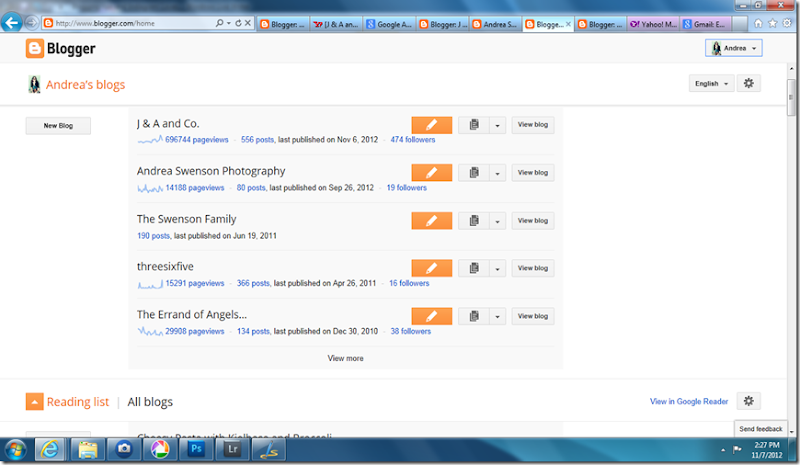Switch to the J & A an... browser tab
This screenshot has height=465, width=800.
(336, 24)
